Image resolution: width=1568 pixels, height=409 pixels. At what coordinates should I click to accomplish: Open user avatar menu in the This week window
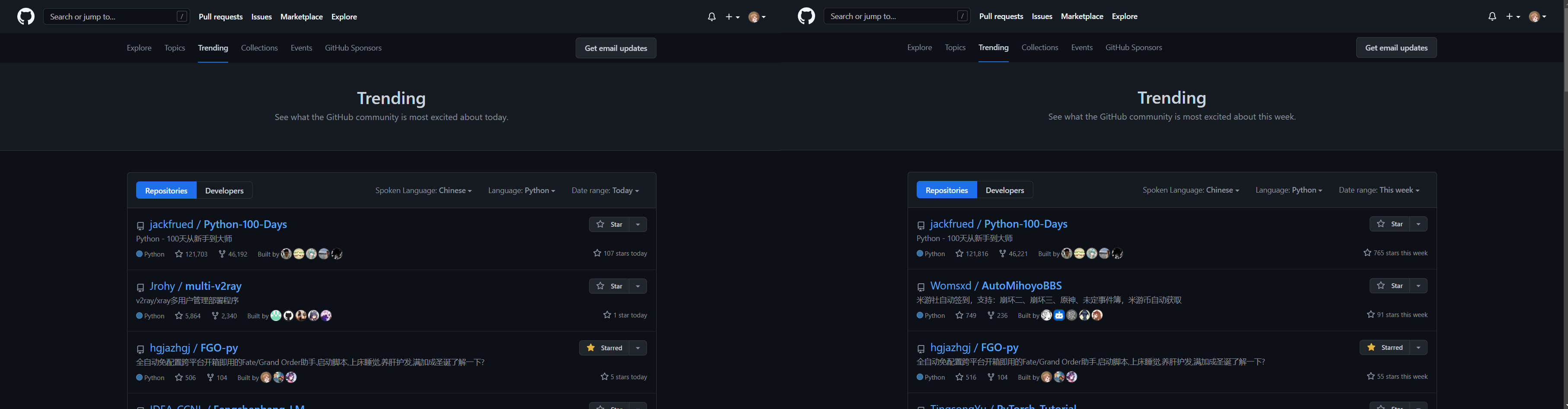coord(1537,16)
